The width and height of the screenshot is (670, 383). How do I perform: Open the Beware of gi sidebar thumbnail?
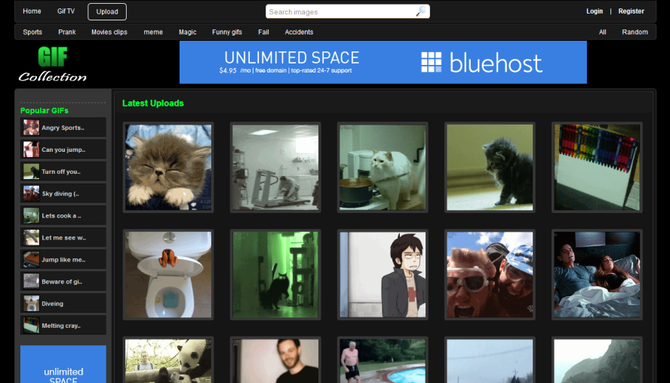31,282
